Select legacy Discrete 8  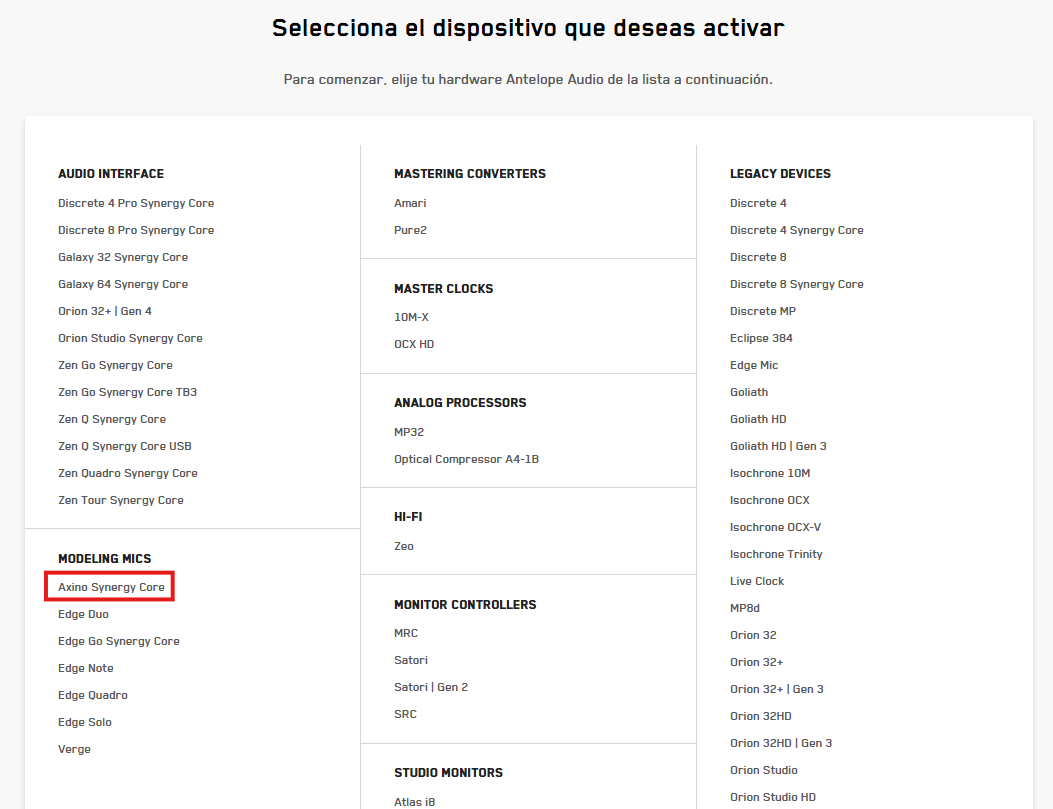[758, 257]
